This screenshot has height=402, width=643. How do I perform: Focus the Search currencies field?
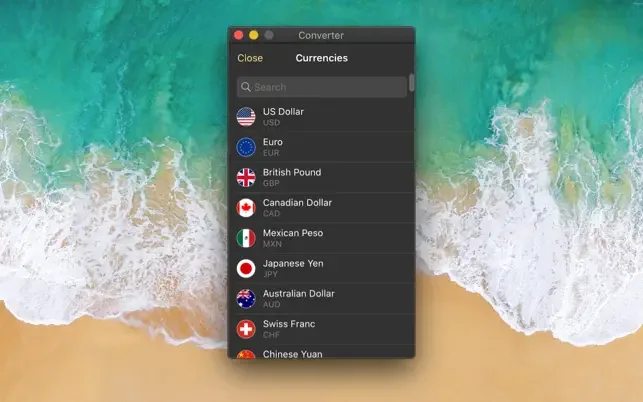pos(322,87)
